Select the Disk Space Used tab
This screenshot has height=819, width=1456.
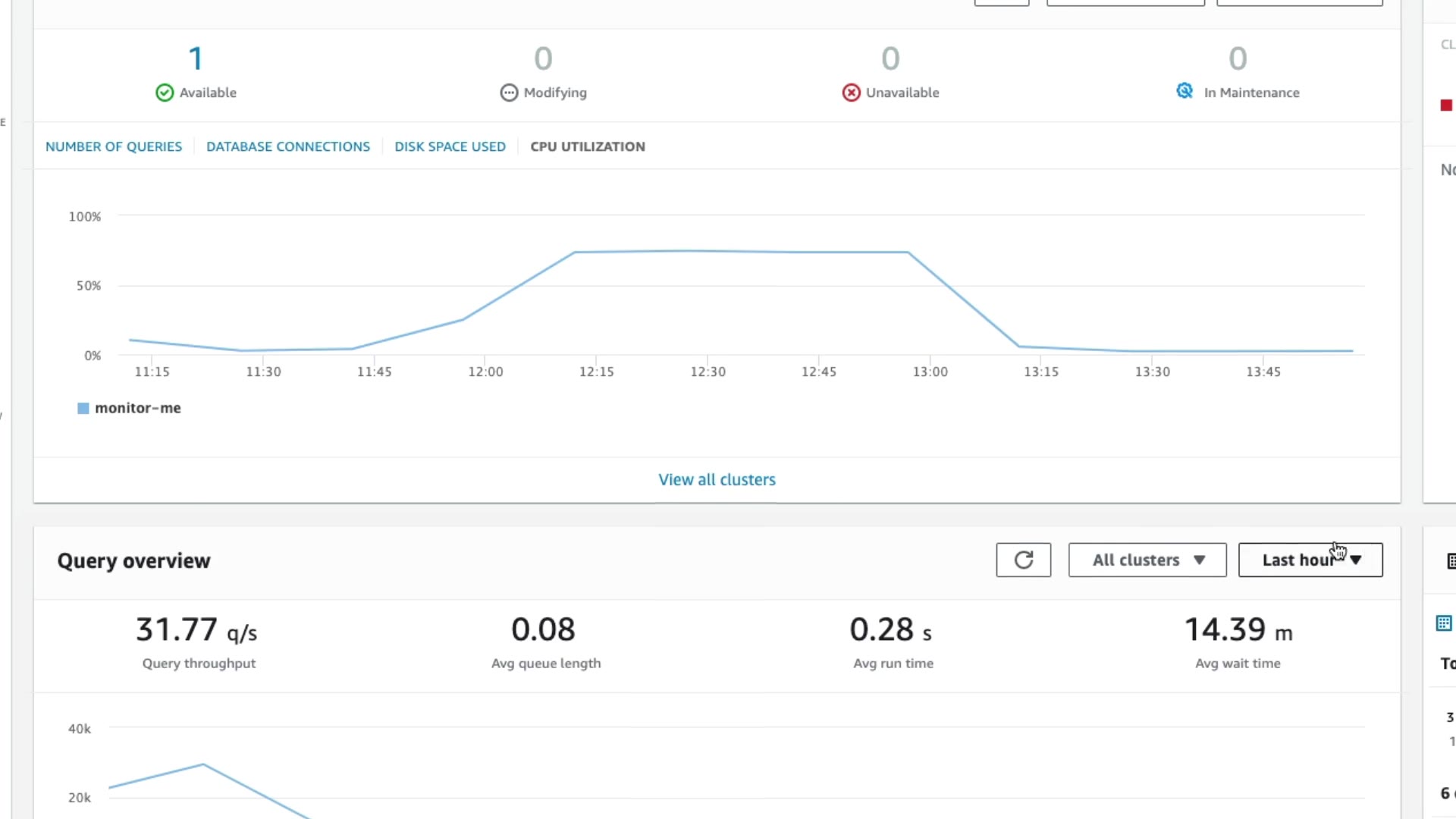click(x=450, y=146)
